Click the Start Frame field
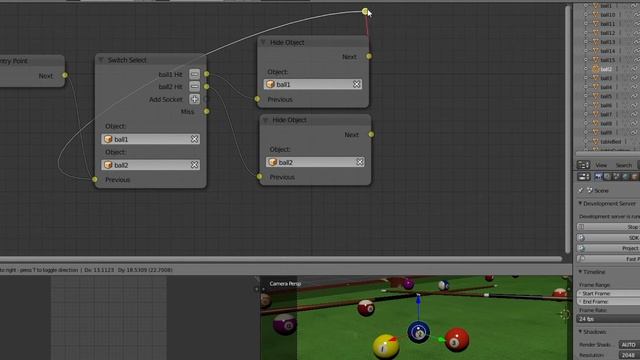The image size is (640, 360). 608,293
